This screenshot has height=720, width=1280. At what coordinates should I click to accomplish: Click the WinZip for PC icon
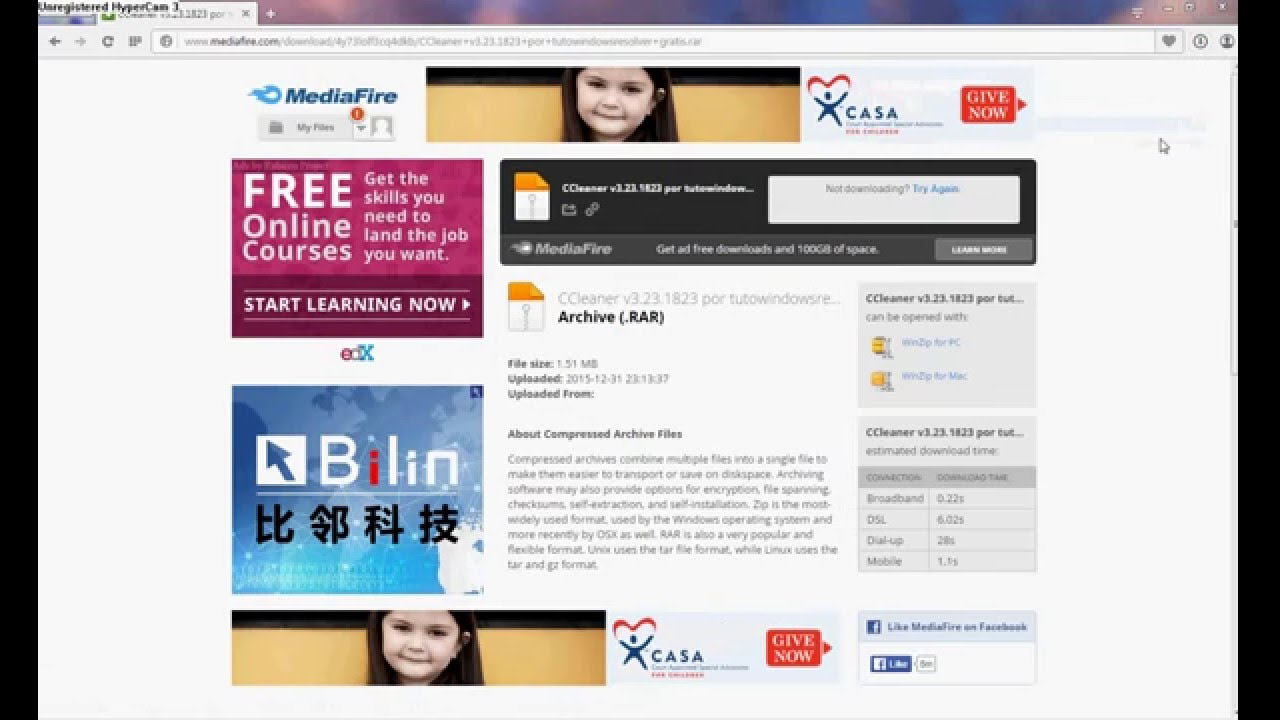click(x=881, y=346)
